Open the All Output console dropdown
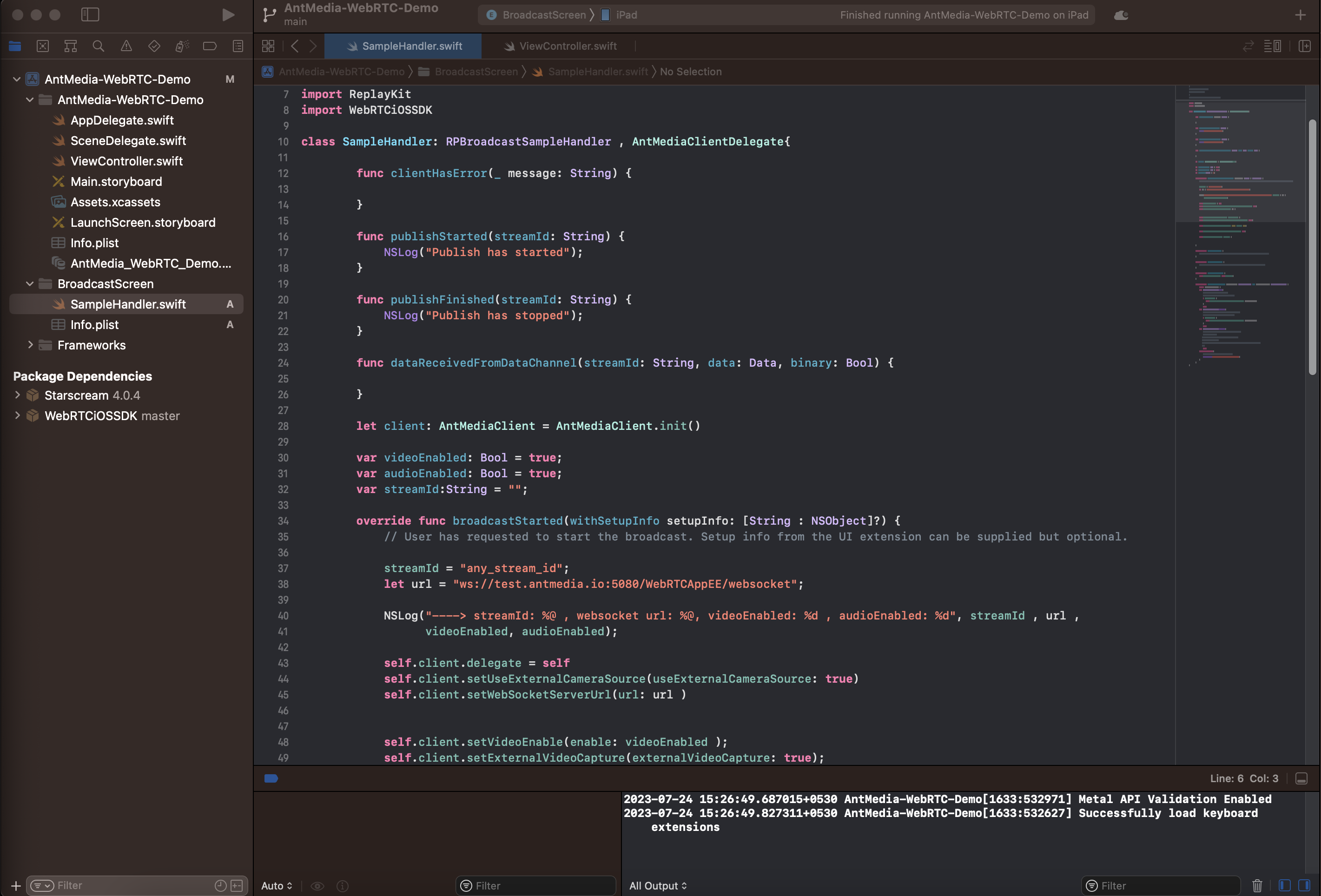 pyautogui.click(x=658, y=885)
